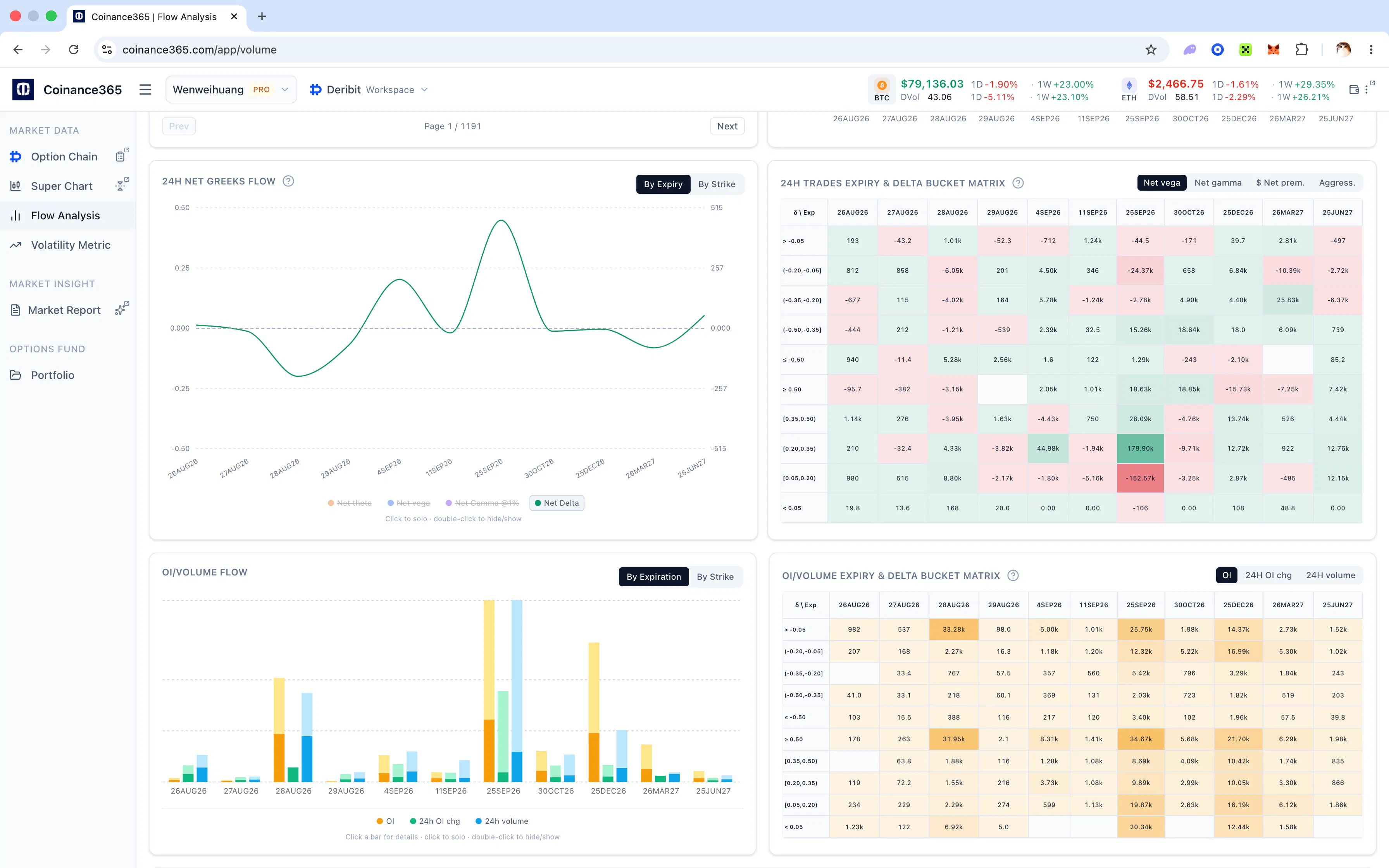This screenshot has height=868, width=1389.
Task: Click the ETH coin icon
Action: click(x=1129, y=85)
